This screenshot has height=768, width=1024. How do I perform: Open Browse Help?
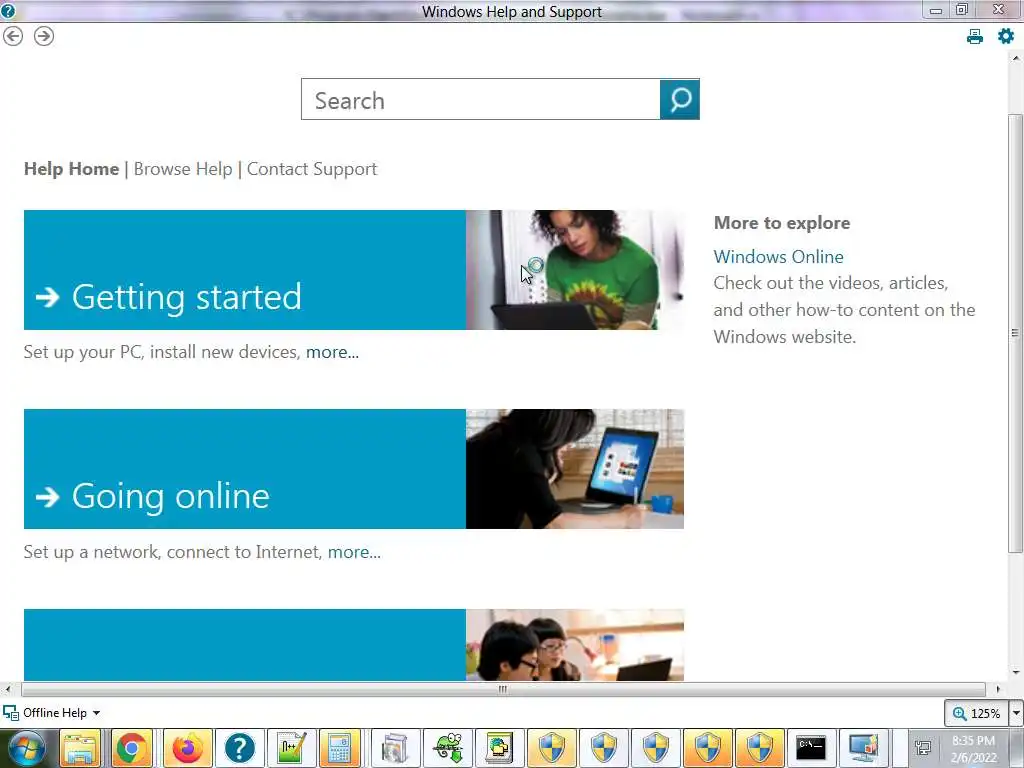(183, 168)
